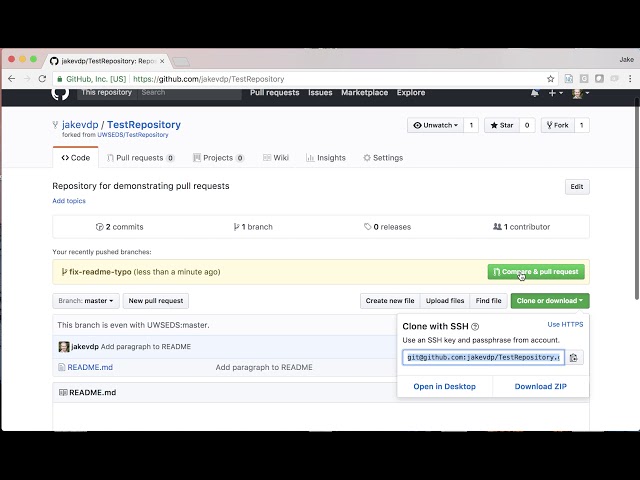640x480 pixels.
Task: Open TestRepository title link
Action: tap(144, 124)
